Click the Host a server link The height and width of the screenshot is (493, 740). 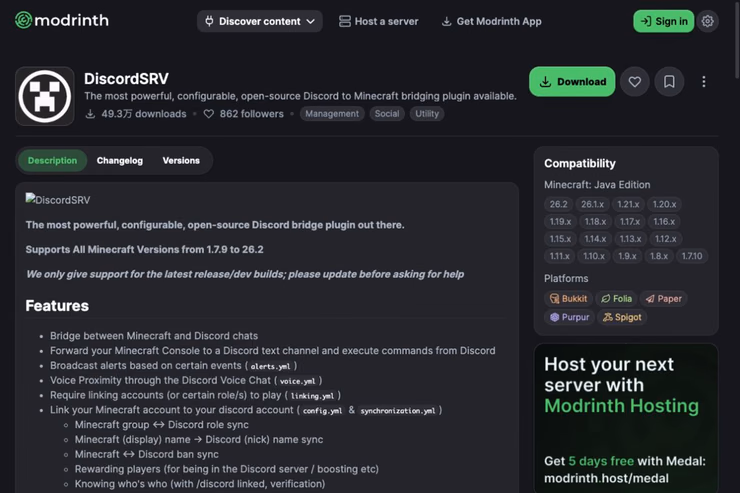click(378, 21)
